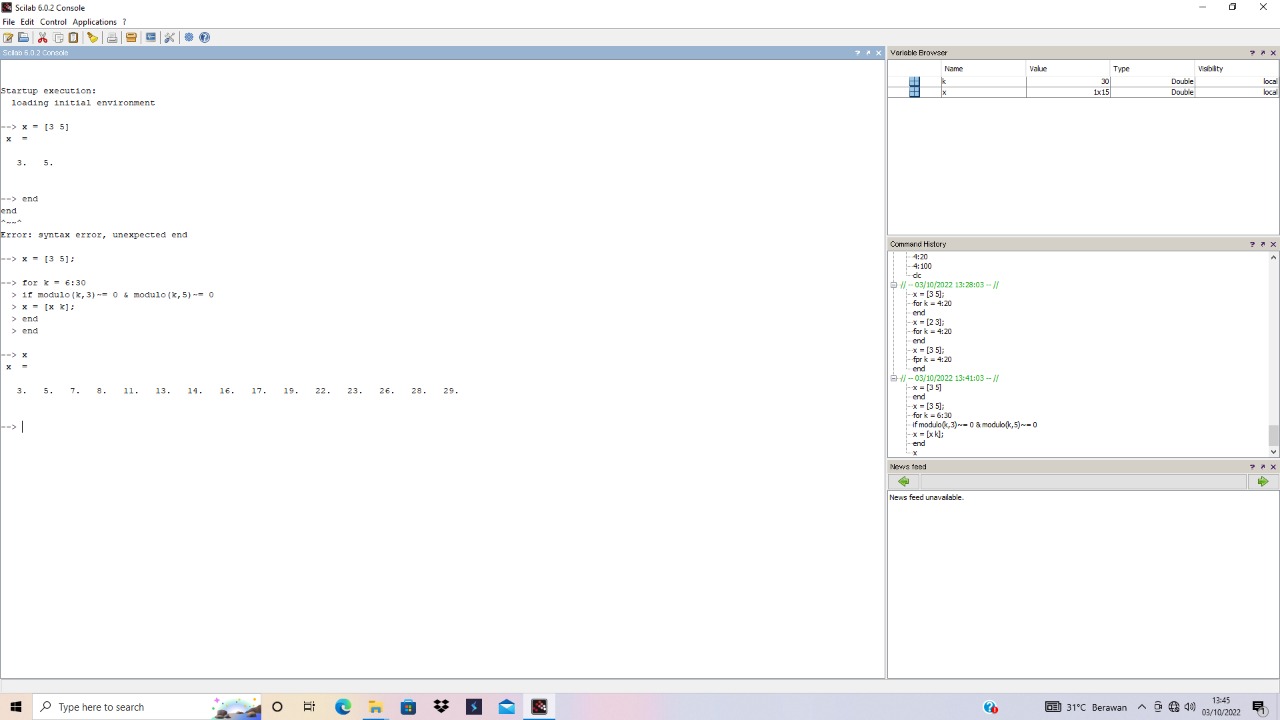Click the console input prompt line

[x=442, y=427]
